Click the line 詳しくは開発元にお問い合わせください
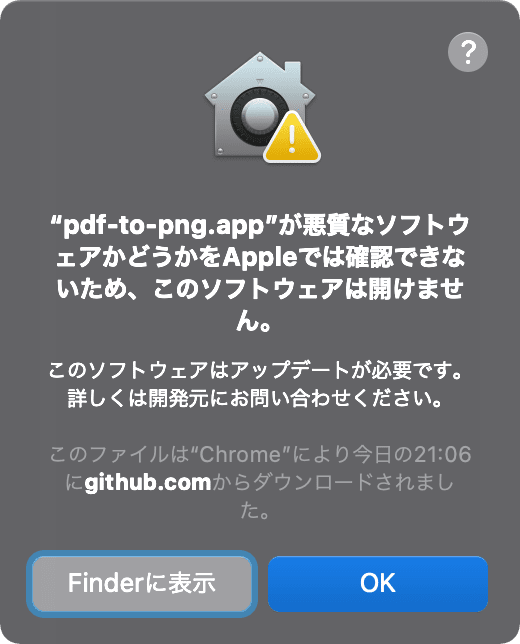The image size is (520, 644). point(255,398)
